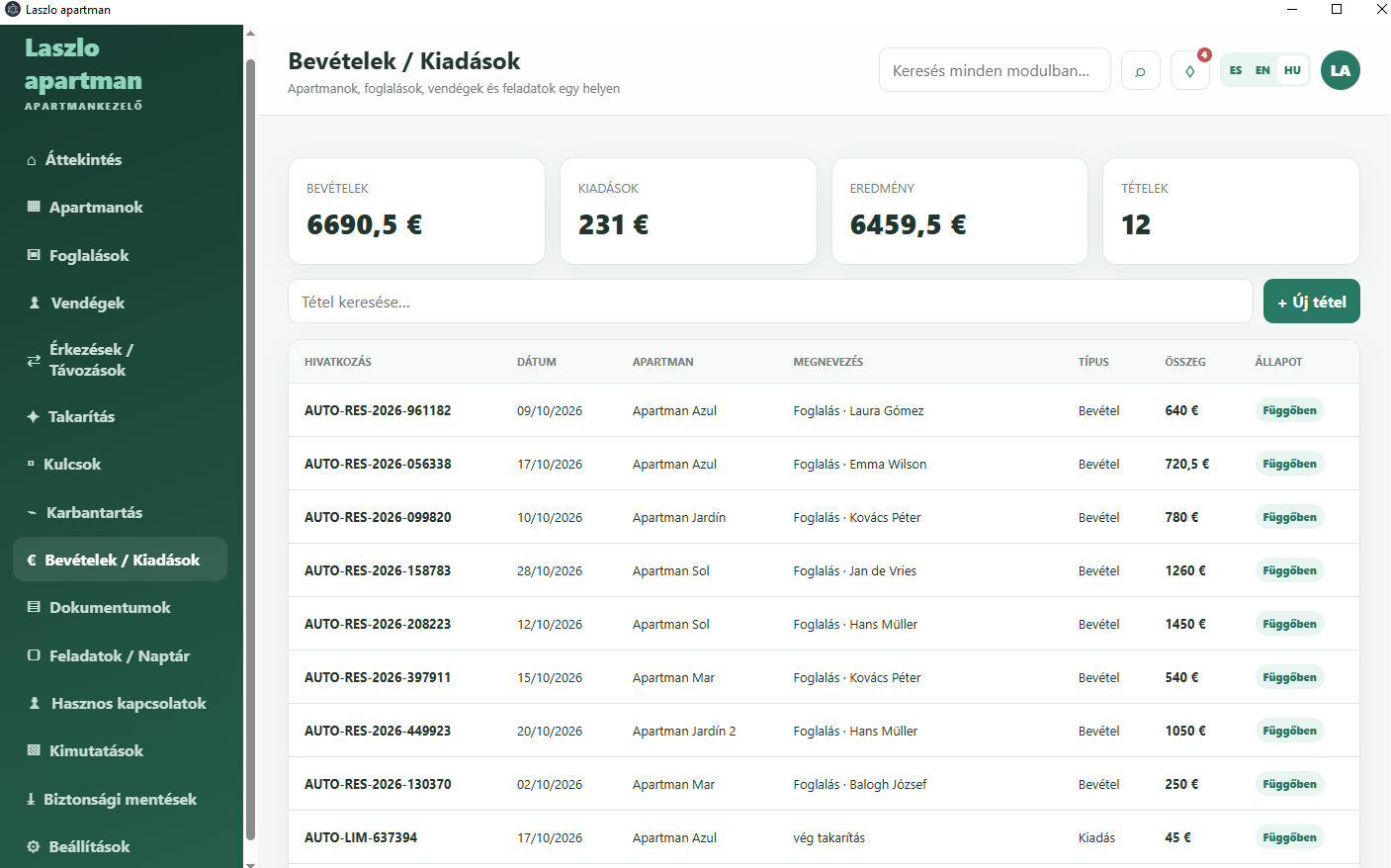Click the Apartmanok grid icon

coord(34,208)
